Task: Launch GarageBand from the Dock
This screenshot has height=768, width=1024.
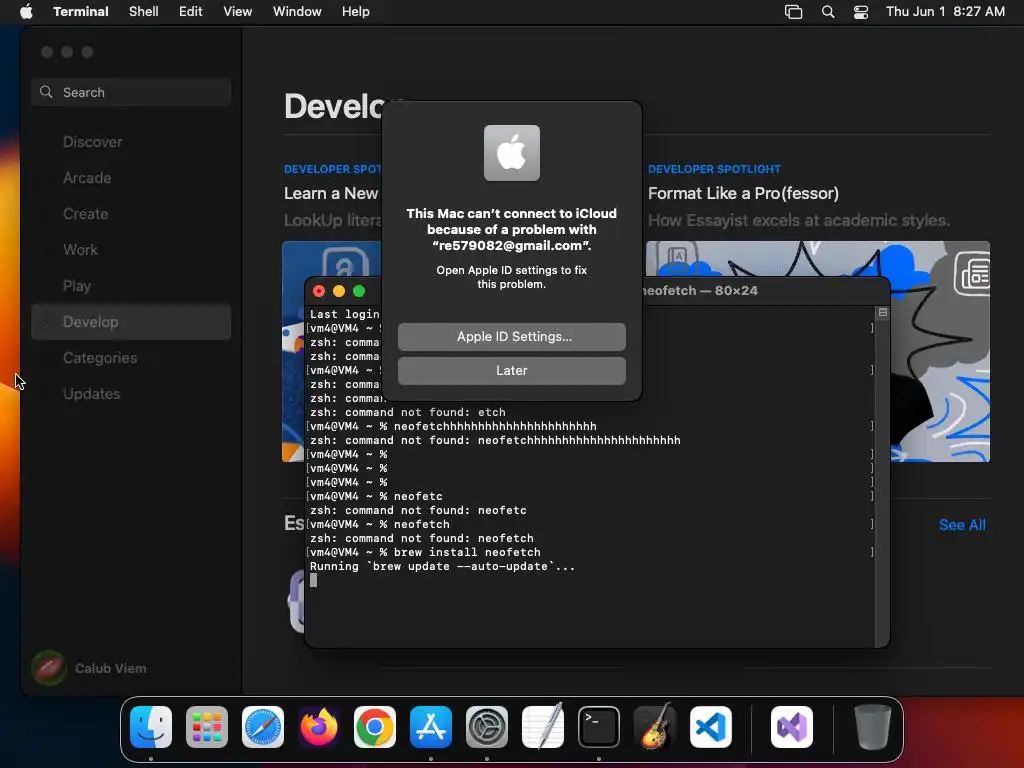Action: pos(655,727)
